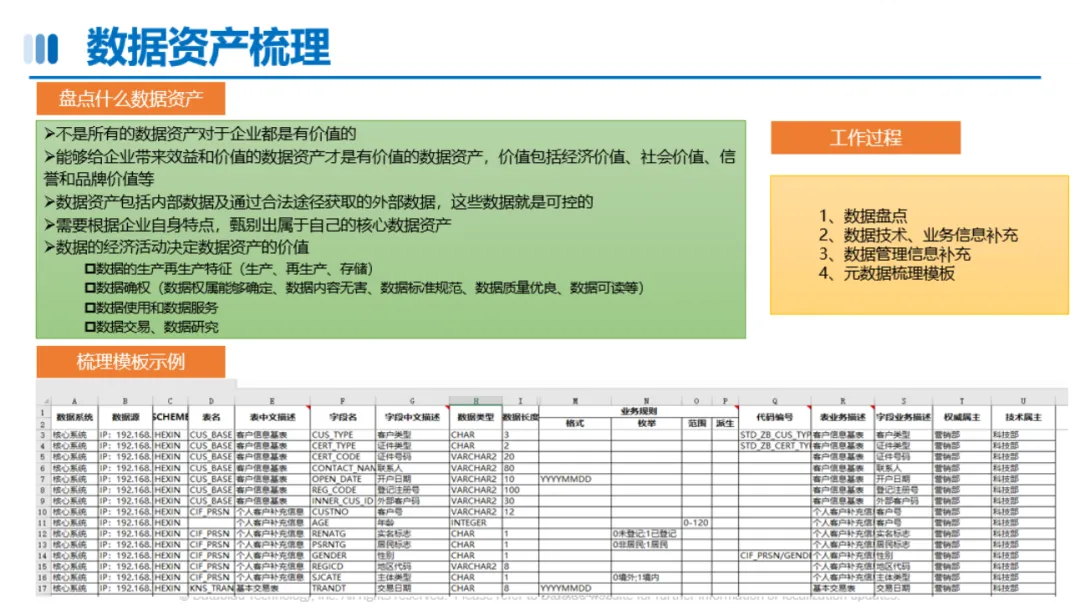Click cell CUS_TYPE
This screenshot has height=605, width=1080.
(x=342, y=435)
